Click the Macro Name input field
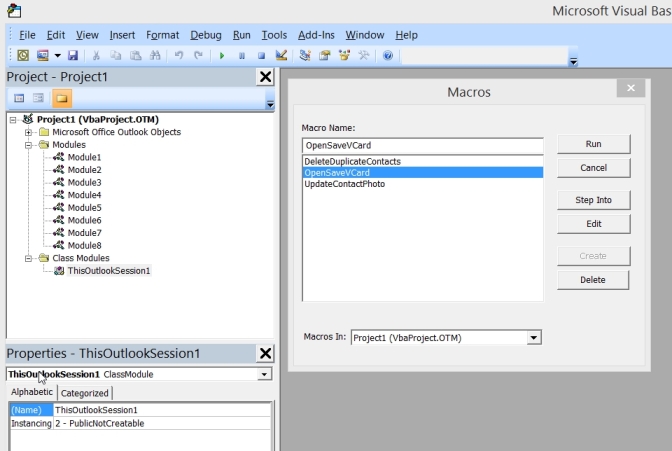This screenshot has height=451, width=672. coord(423,145)
